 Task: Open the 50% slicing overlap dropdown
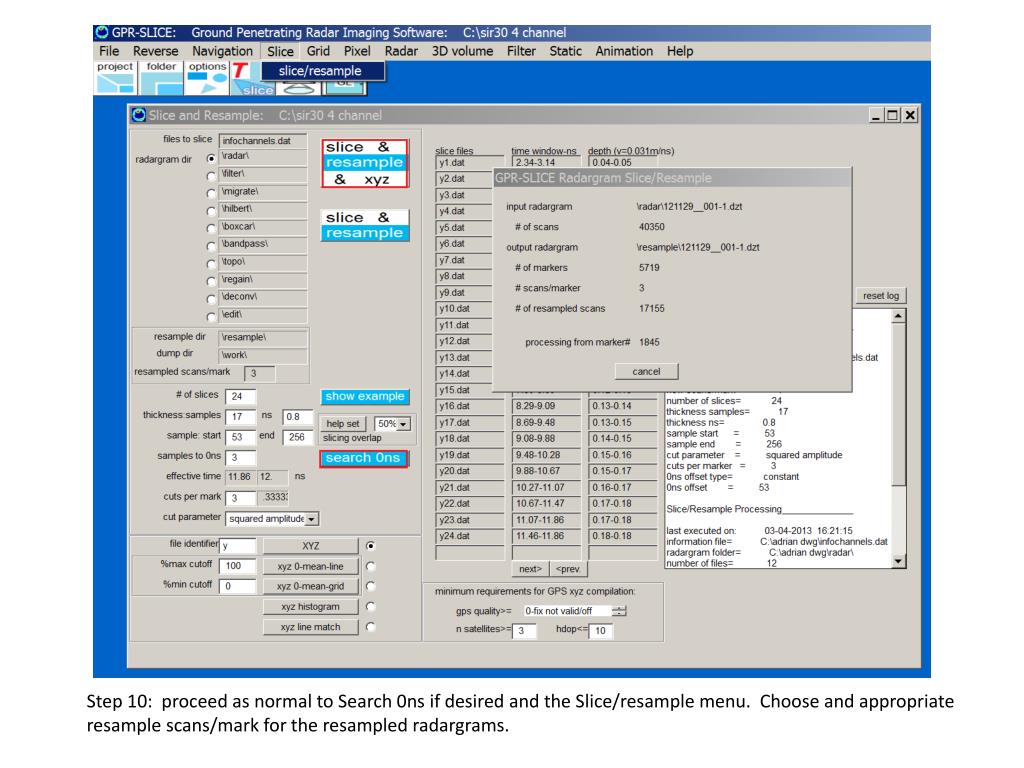tap(404, 424)
